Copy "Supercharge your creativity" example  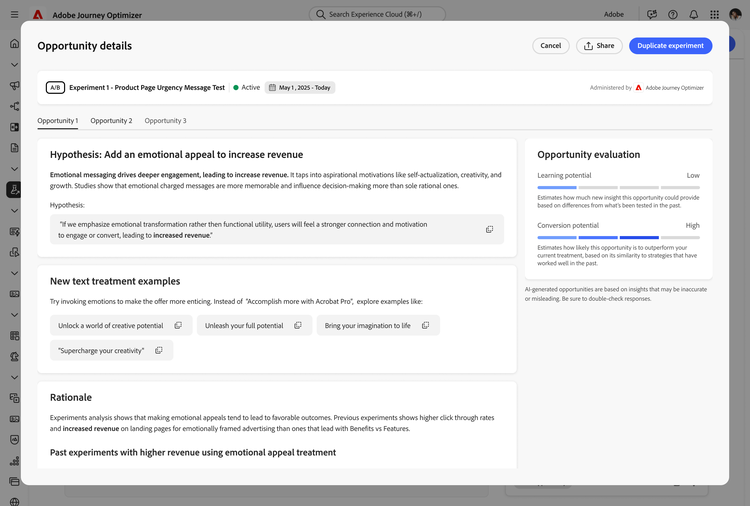pyautogui.click(x=158, y=351)
